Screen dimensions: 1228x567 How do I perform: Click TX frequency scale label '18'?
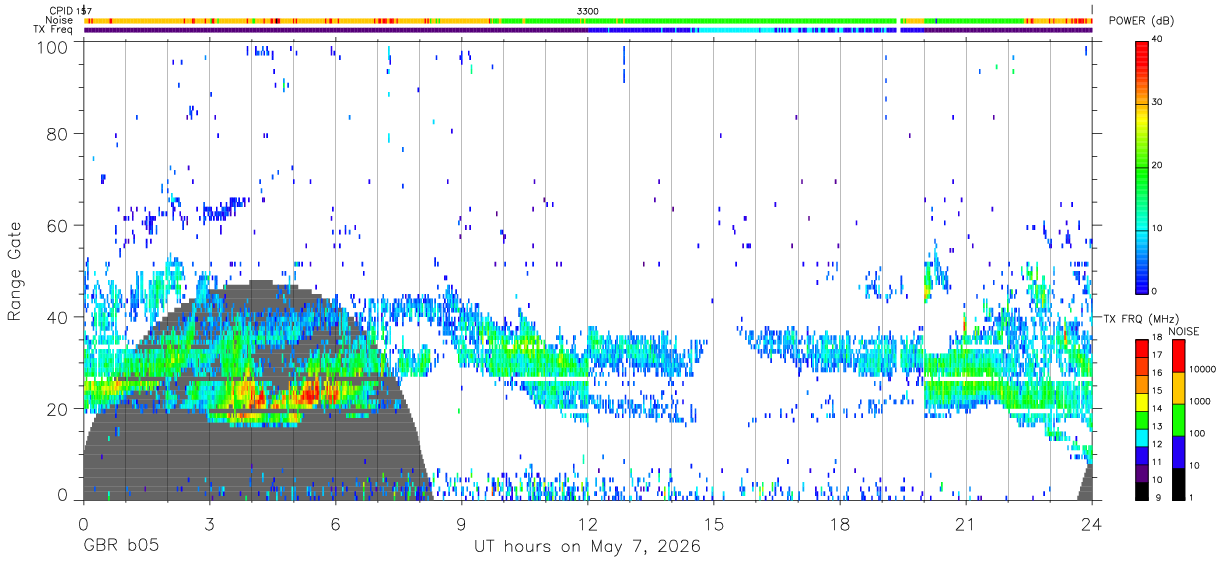[x=1157, y=338]
